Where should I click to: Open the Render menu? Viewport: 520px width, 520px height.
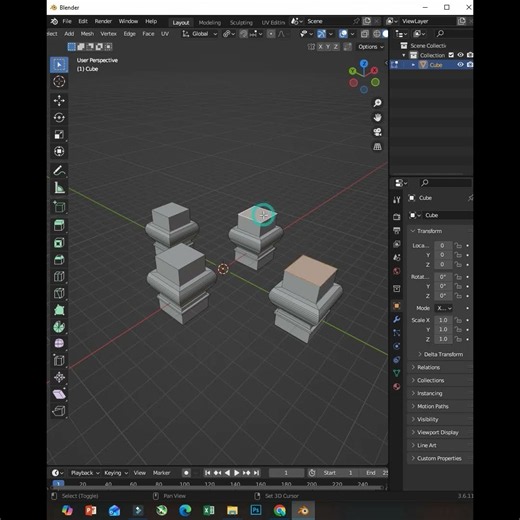[x=103, y=21]
